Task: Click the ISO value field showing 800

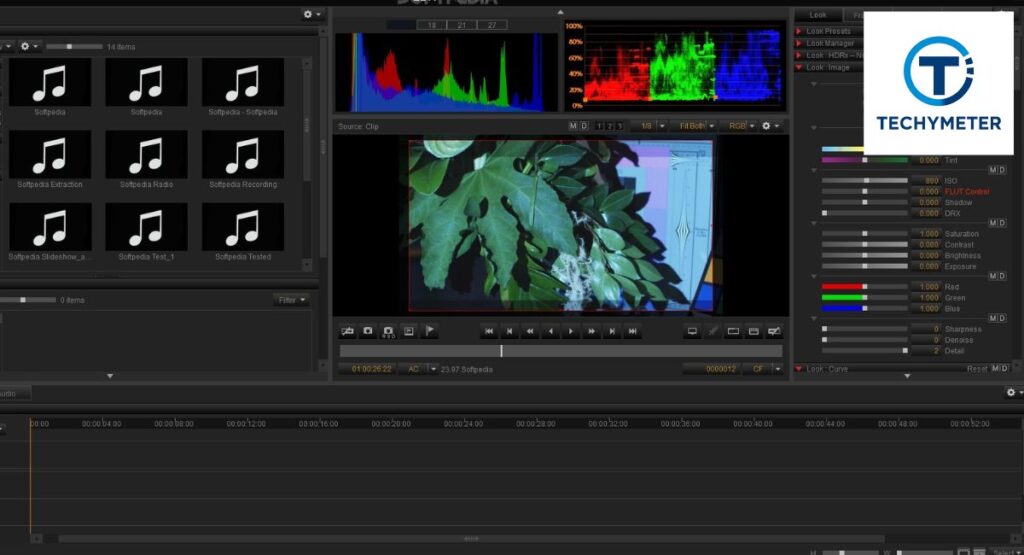Action: click(926, 180)
